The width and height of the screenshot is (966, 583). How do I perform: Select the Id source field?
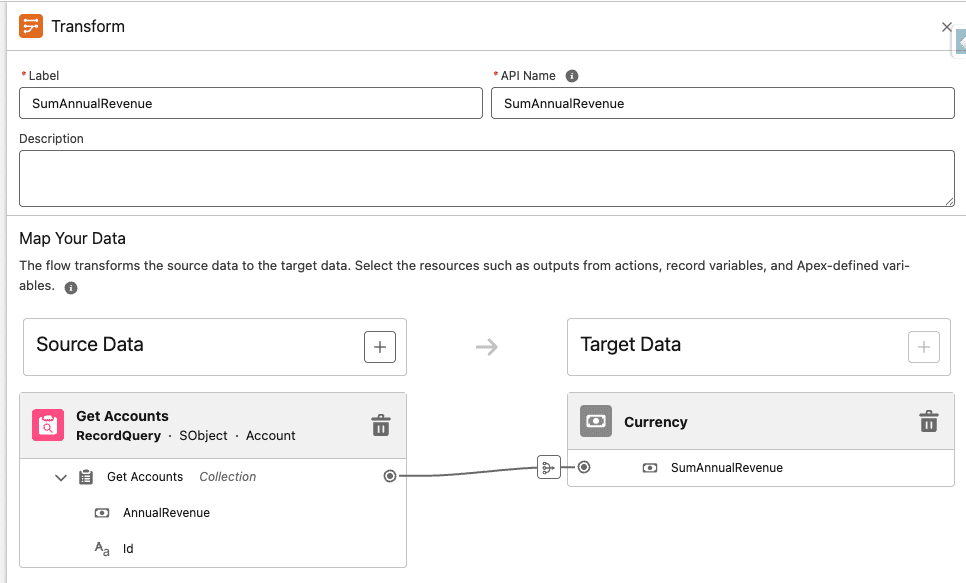[x=128, y=549]
